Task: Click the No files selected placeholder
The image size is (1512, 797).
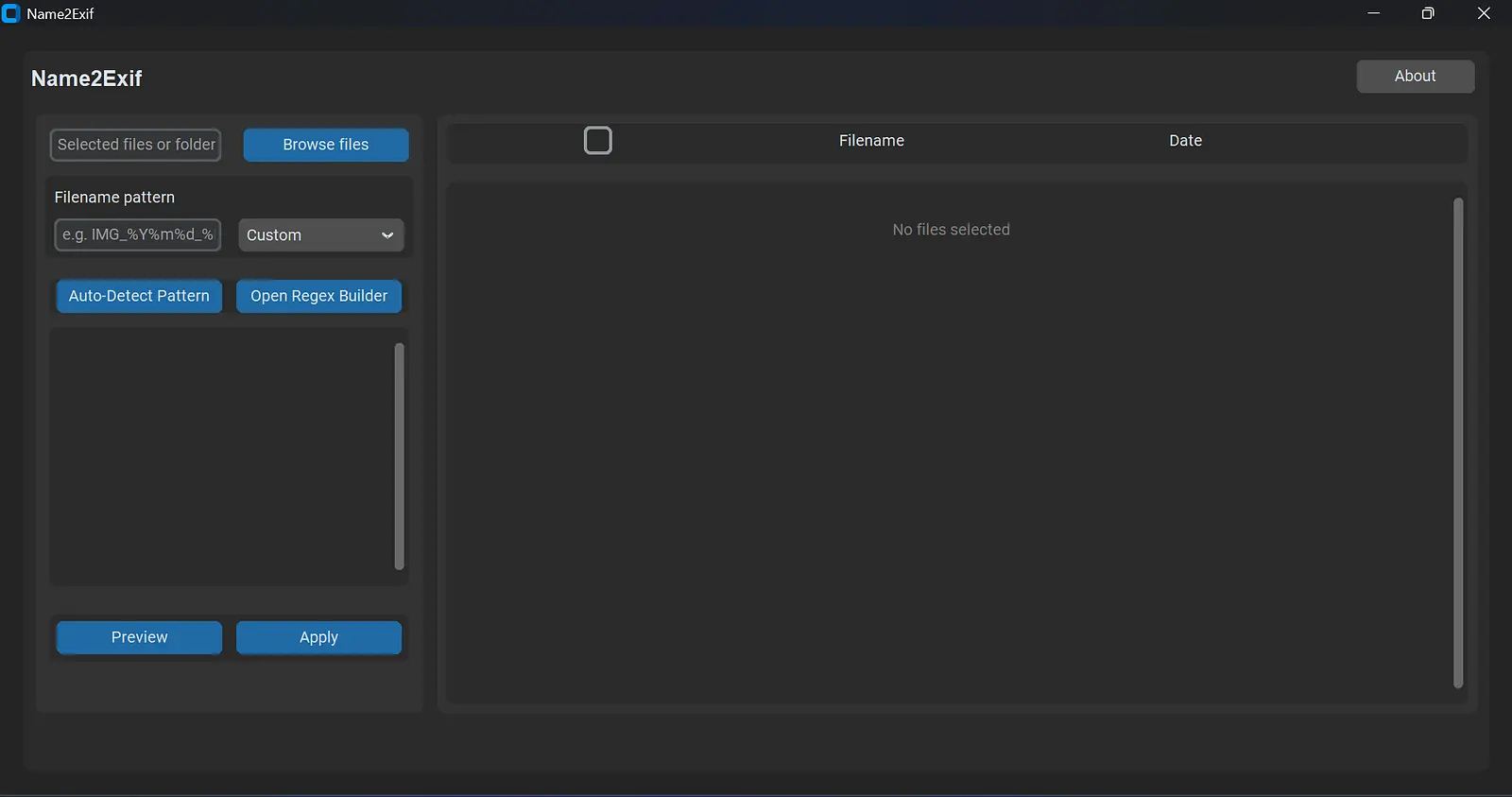Action: pos(951,230)
